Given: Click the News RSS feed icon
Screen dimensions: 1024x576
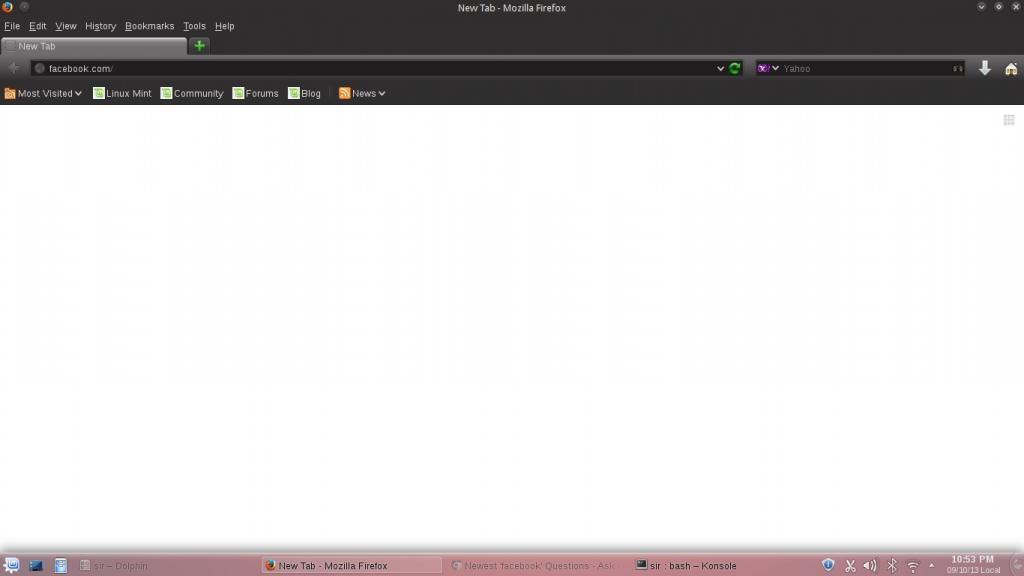Looking at the screenshot, I should (x=344, y=93).
